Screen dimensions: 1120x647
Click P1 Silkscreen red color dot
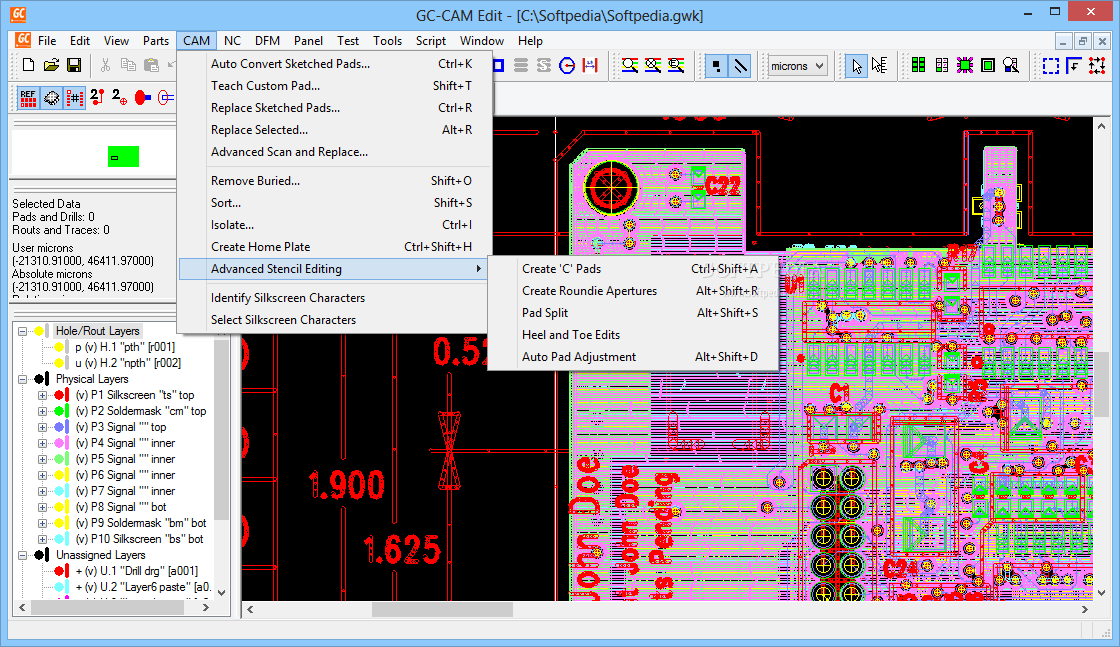point(59,395)
